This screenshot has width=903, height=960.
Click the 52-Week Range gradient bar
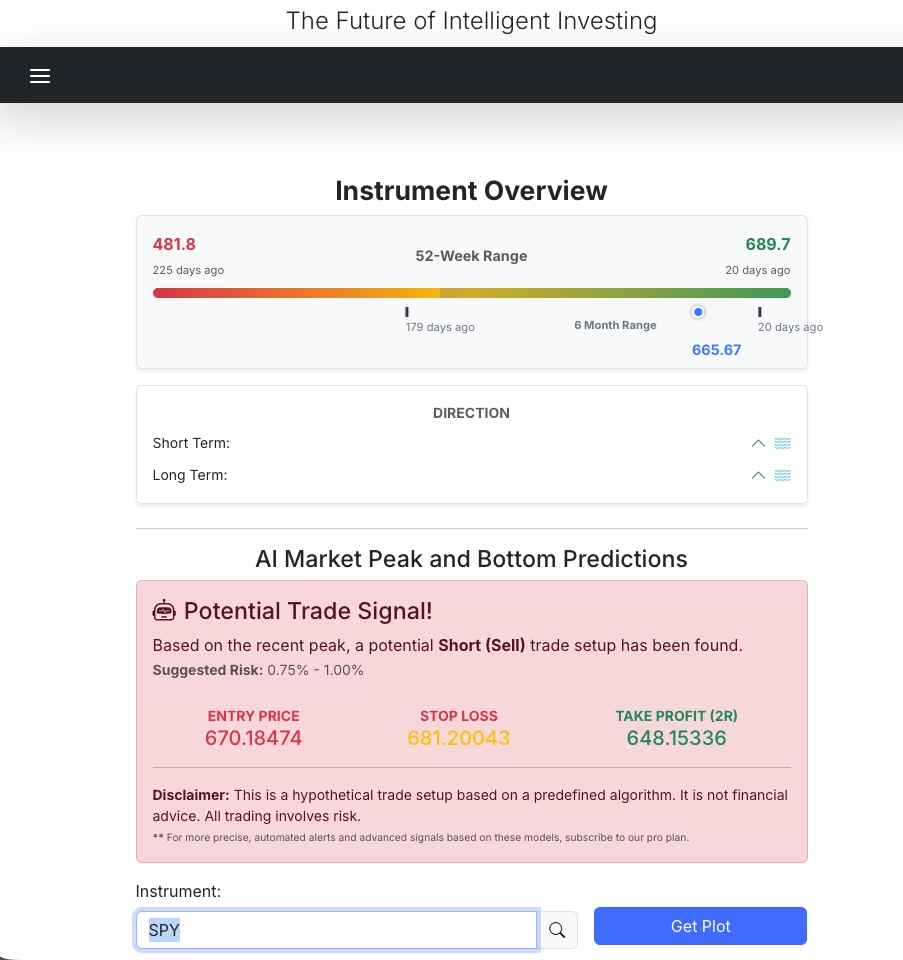click(471, 293)
